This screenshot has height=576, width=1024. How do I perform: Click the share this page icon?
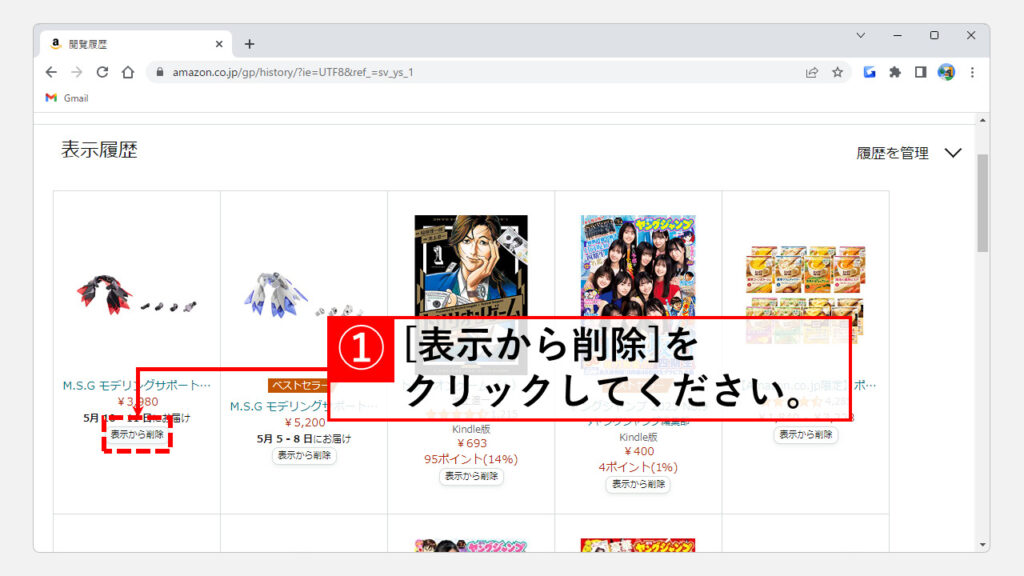coord(811,72)
